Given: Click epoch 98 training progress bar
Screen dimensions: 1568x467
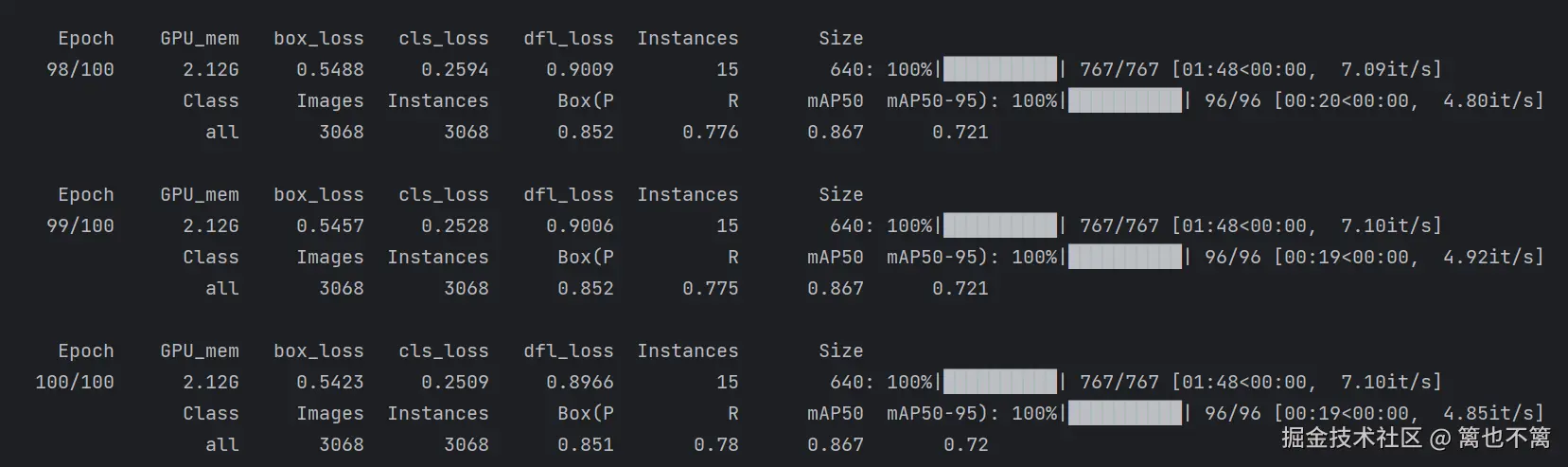Looking at the screenshot, I should pos(1000,69).
